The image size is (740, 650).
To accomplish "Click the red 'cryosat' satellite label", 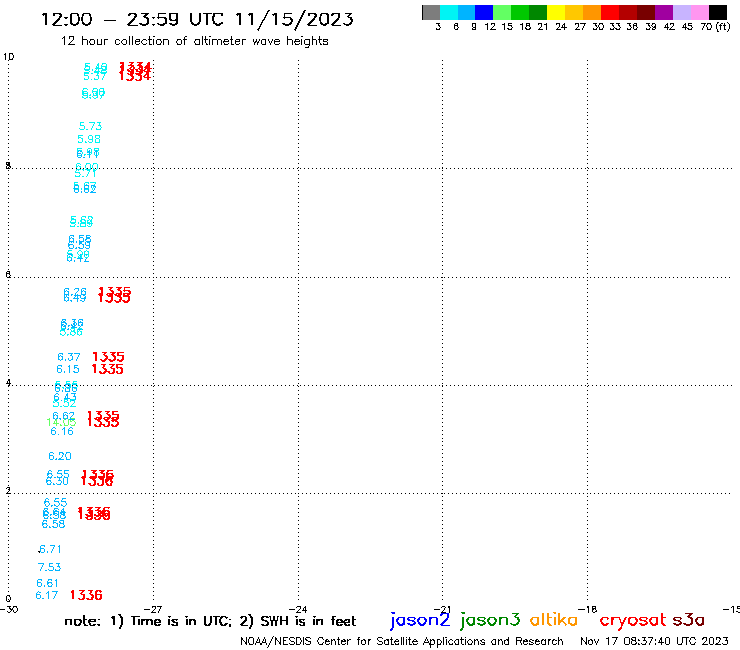I will pos(632,620).
